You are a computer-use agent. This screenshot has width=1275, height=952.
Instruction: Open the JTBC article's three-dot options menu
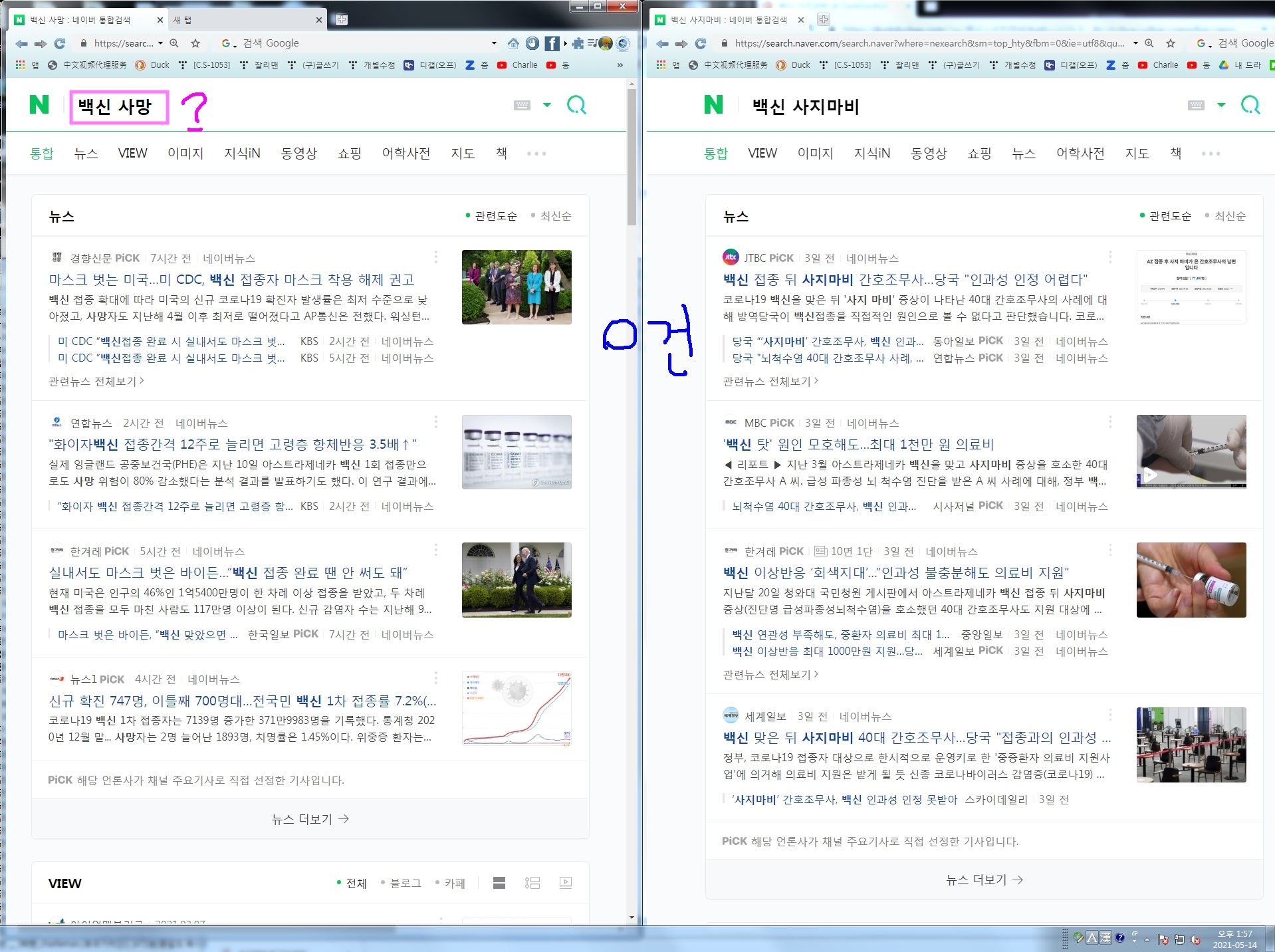coord(1110,257)
